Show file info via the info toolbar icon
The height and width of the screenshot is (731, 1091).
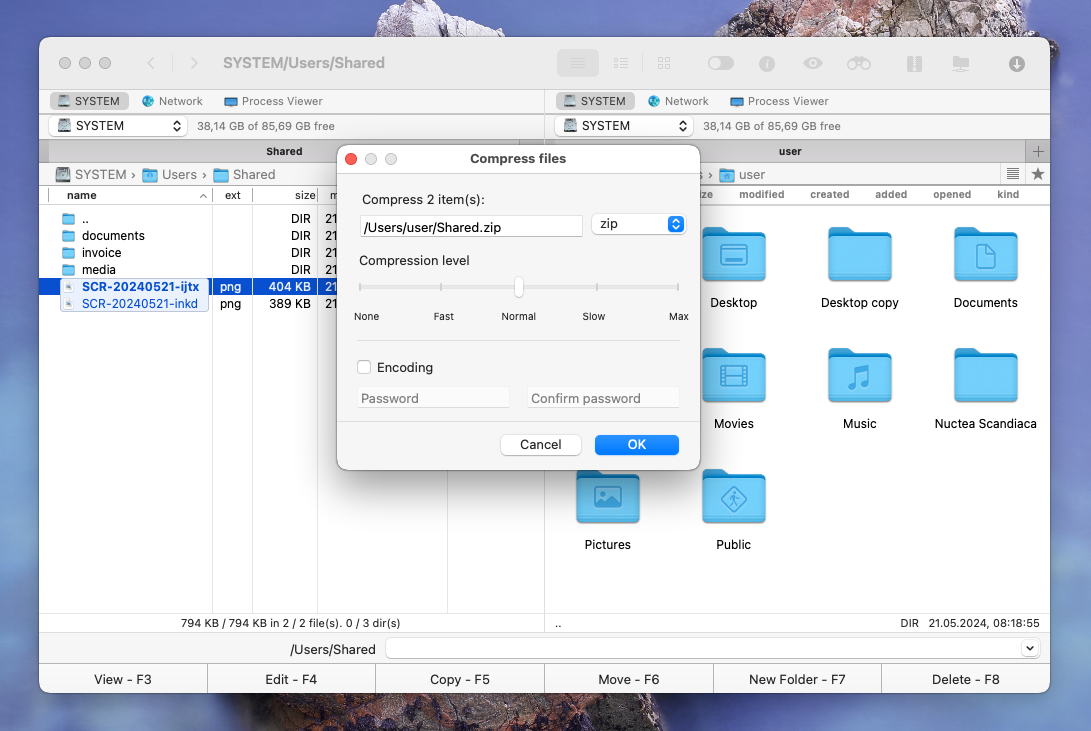coord(766,63)
